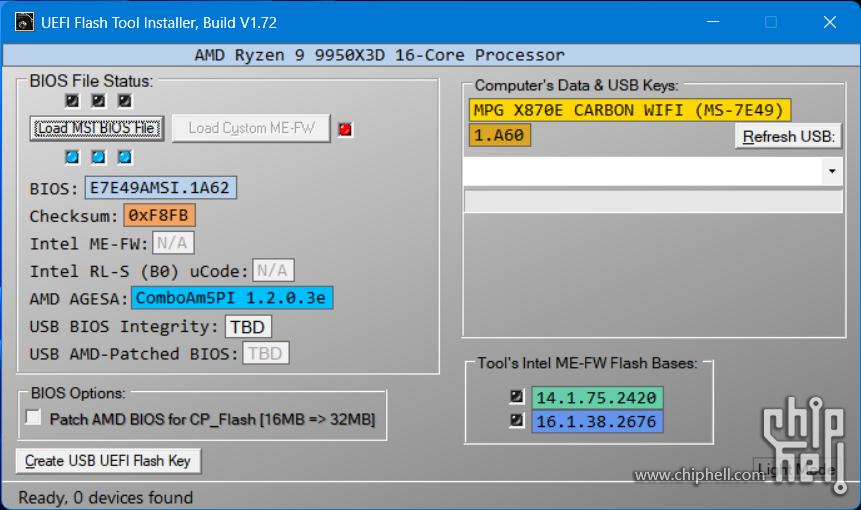The width and height of the screenshot is (861, 510).
Task: Toggle the second dark checkbox above Load MSI BIOS File
Action: click(98, 100)
